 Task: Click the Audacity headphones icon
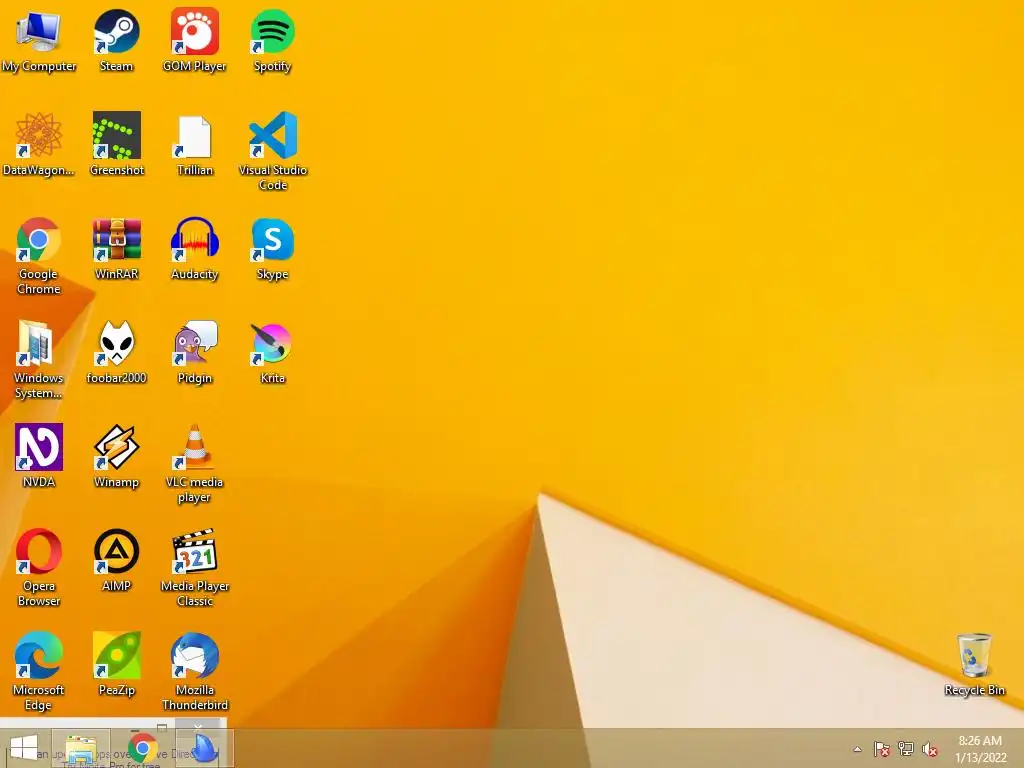pyautogui.click(x=195, y=240)
